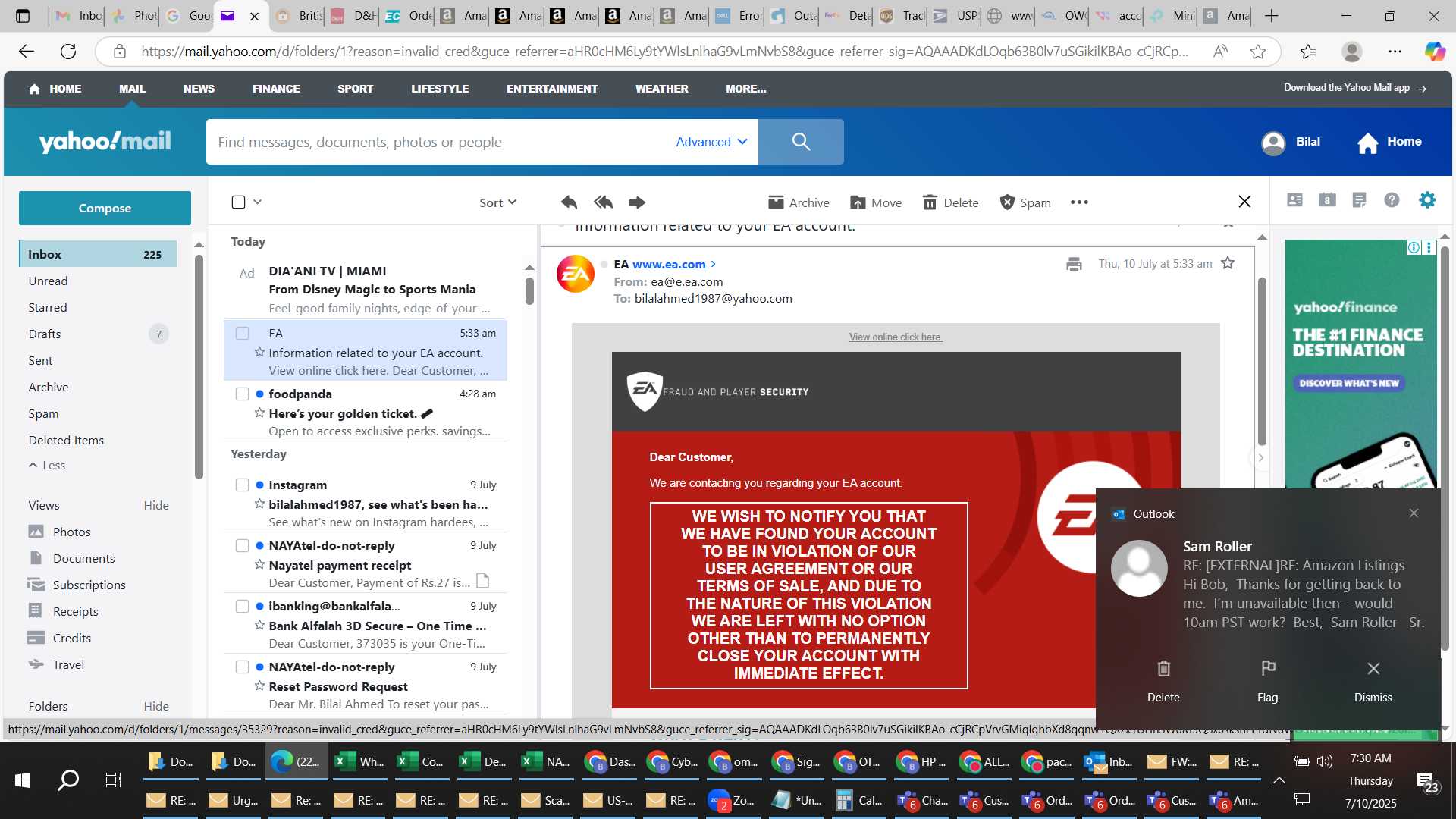Open the Inbox folder

pyautogui.click(x=97, y=254)
